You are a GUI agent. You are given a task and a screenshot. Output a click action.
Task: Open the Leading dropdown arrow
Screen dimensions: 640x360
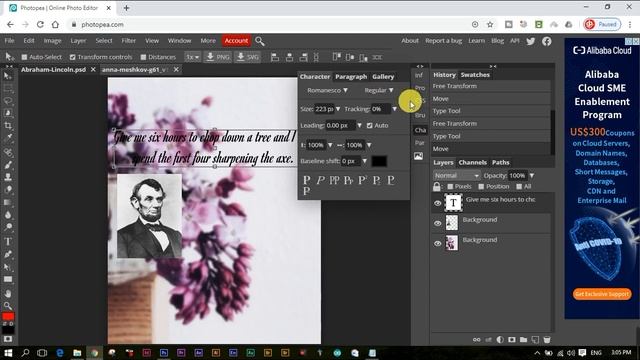(359, 125)
